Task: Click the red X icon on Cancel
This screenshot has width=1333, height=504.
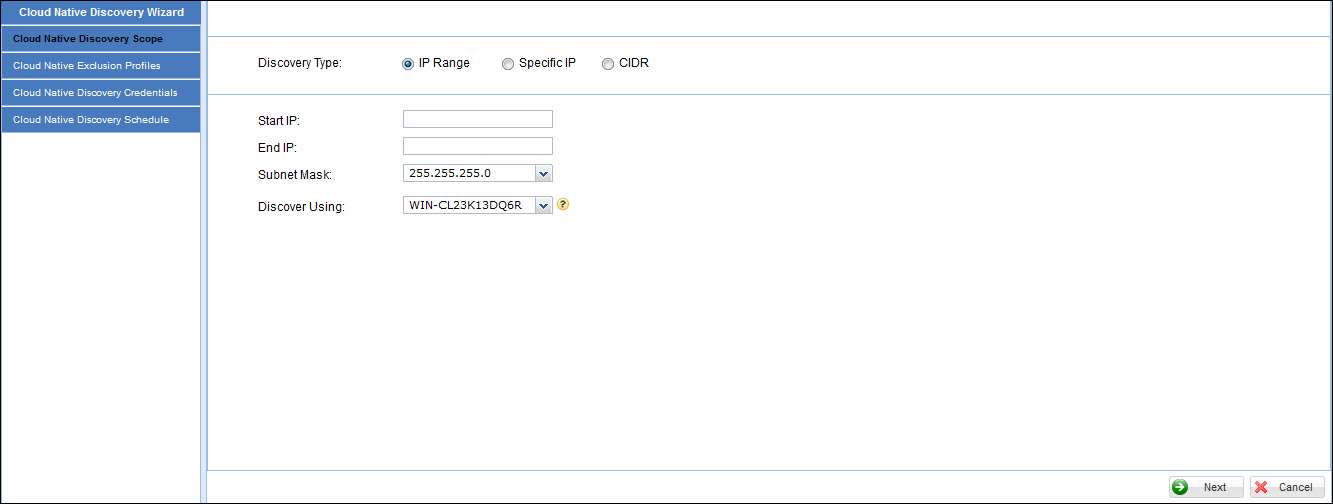Action: tap(1262, 487)
